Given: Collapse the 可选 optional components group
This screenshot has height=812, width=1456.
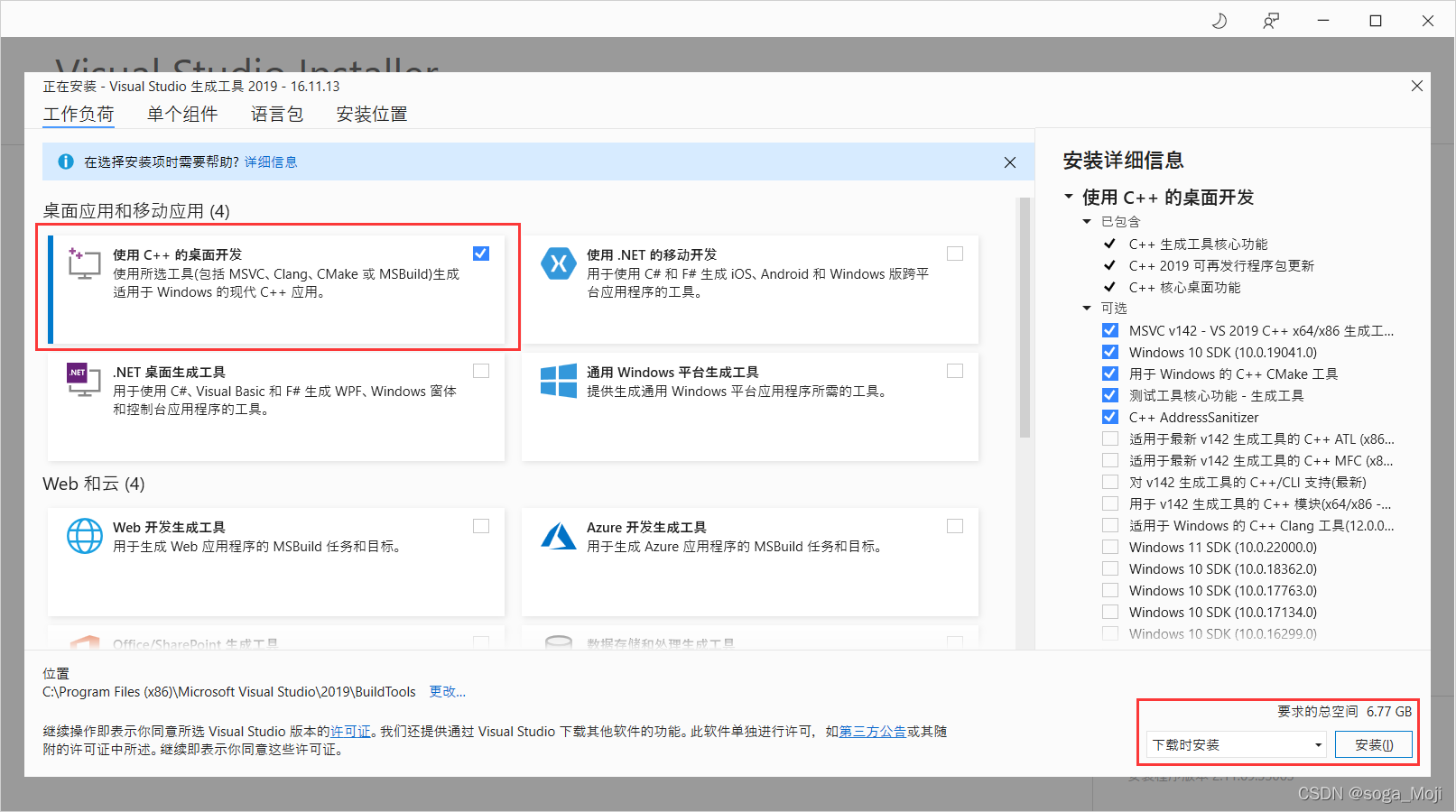Looking at the screenshot, I should coord(1087,308).
